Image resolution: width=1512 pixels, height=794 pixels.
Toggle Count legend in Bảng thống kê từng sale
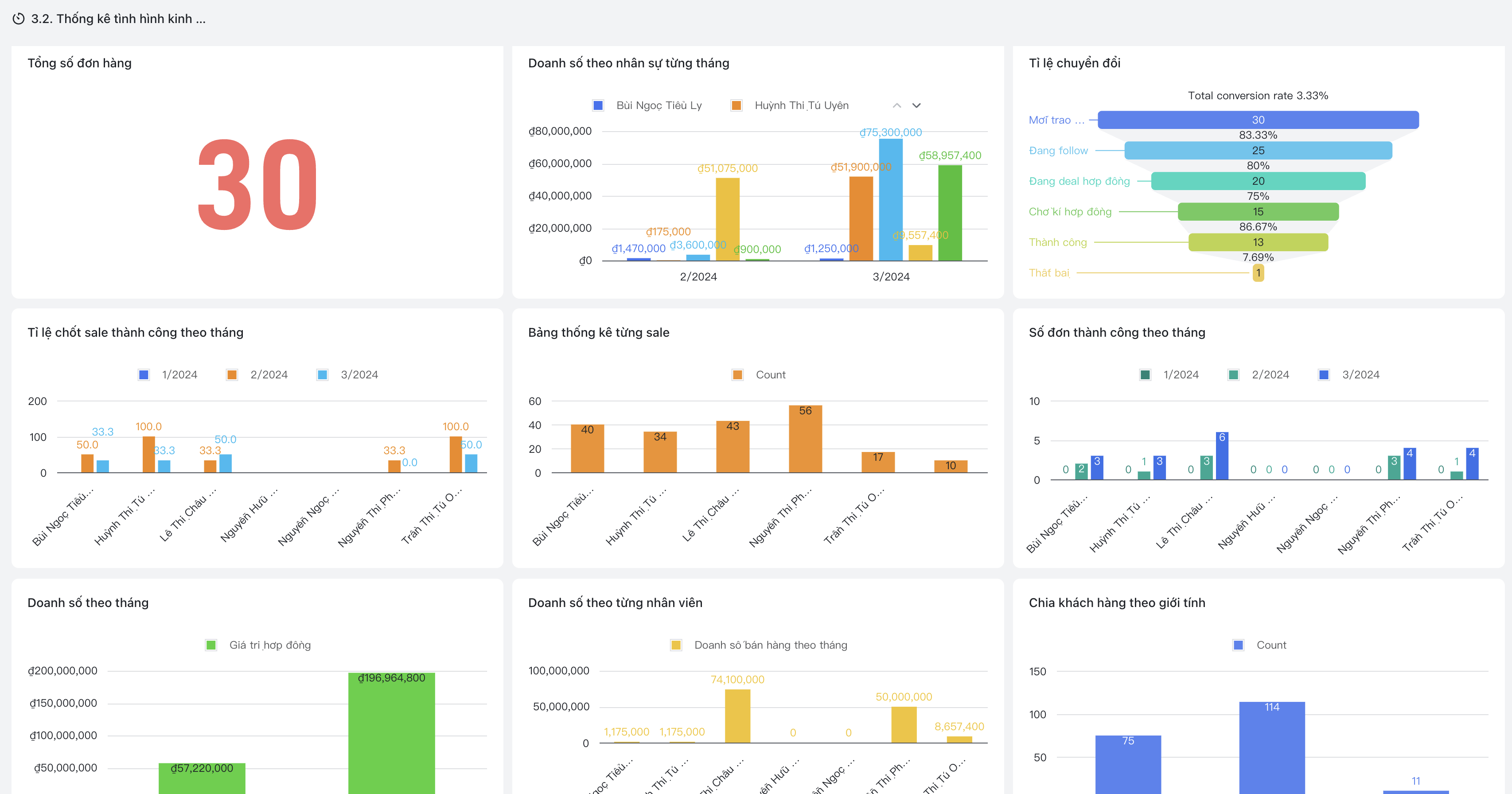[x=759, y=374]
